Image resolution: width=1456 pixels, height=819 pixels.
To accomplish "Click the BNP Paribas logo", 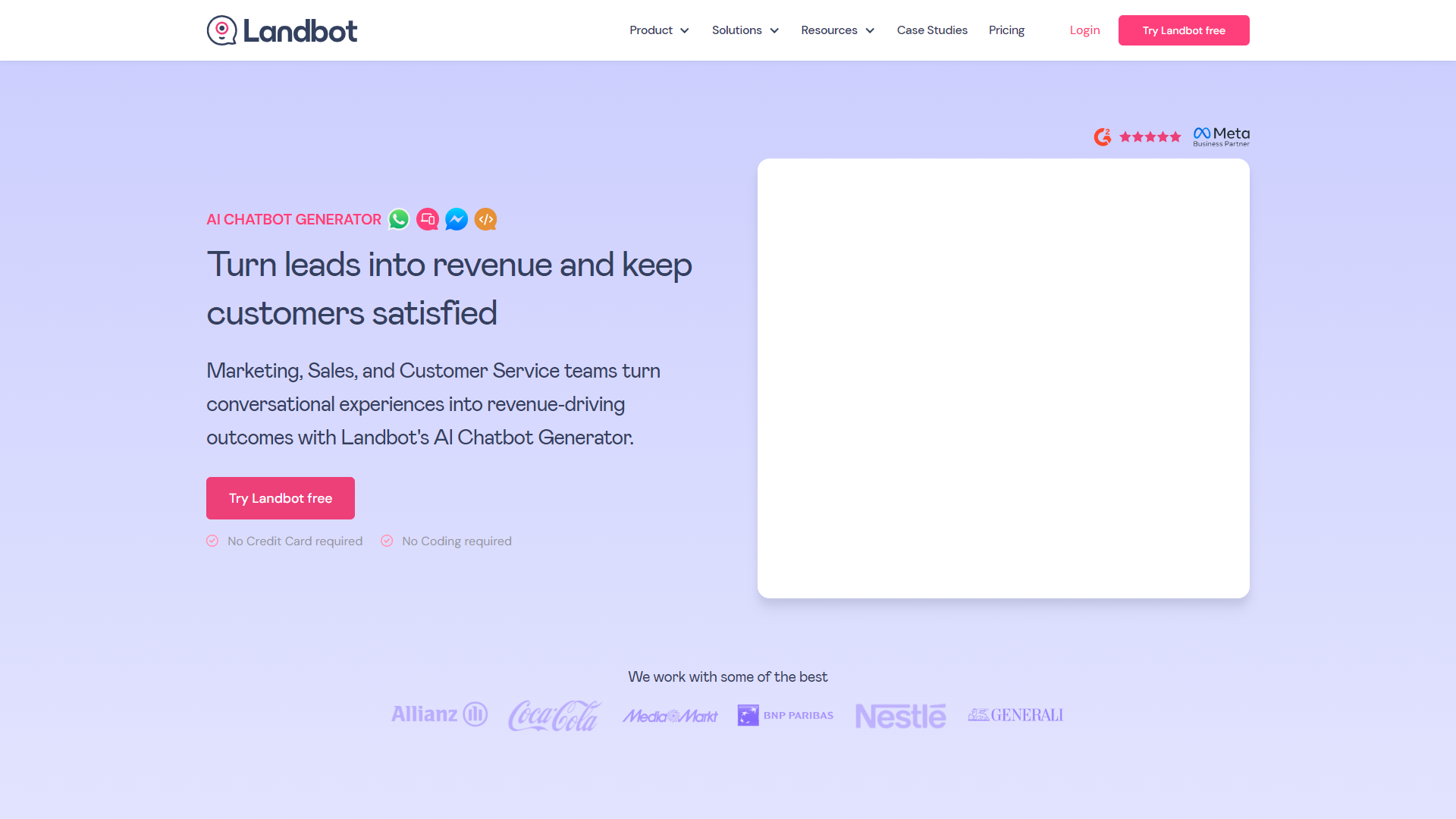I will click(x=785, y=715).
